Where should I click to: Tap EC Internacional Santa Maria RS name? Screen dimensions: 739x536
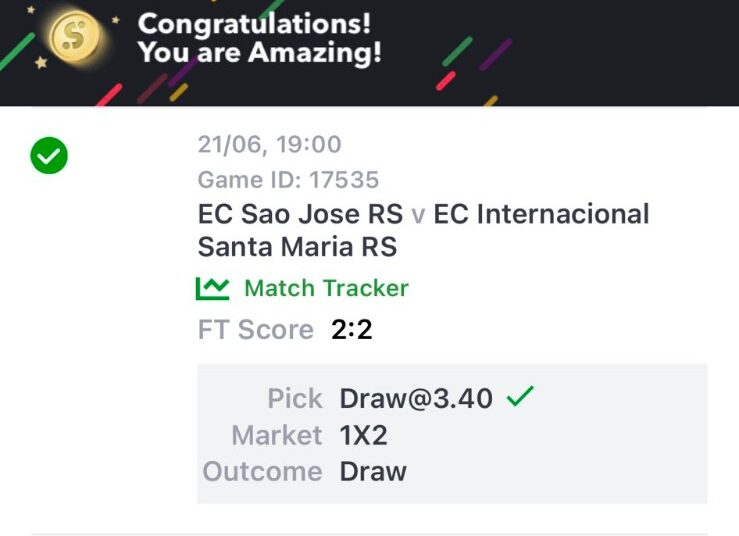tap(423, 230)
